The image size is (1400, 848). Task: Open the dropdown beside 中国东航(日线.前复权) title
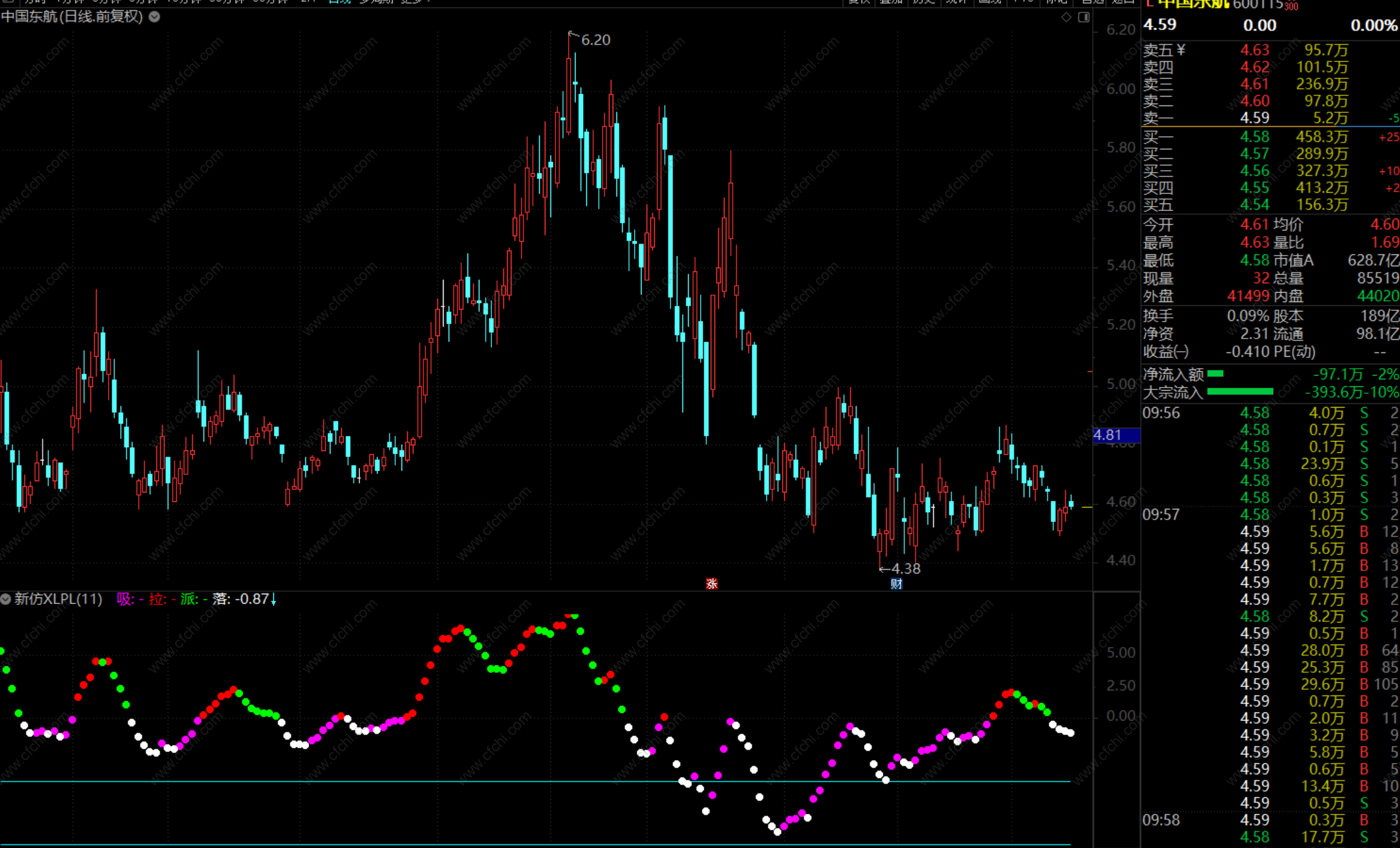click(x=154, y=17)
